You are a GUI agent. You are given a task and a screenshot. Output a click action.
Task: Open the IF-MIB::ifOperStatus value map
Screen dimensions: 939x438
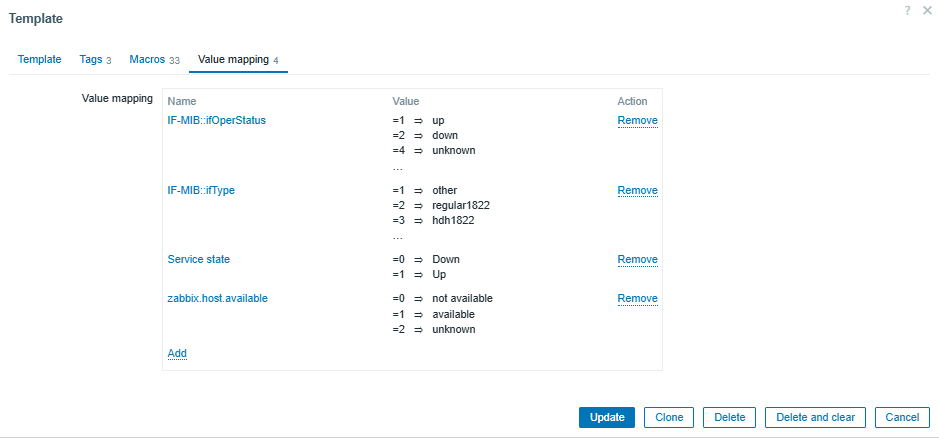pyautogui.click(x=217, y=120)
